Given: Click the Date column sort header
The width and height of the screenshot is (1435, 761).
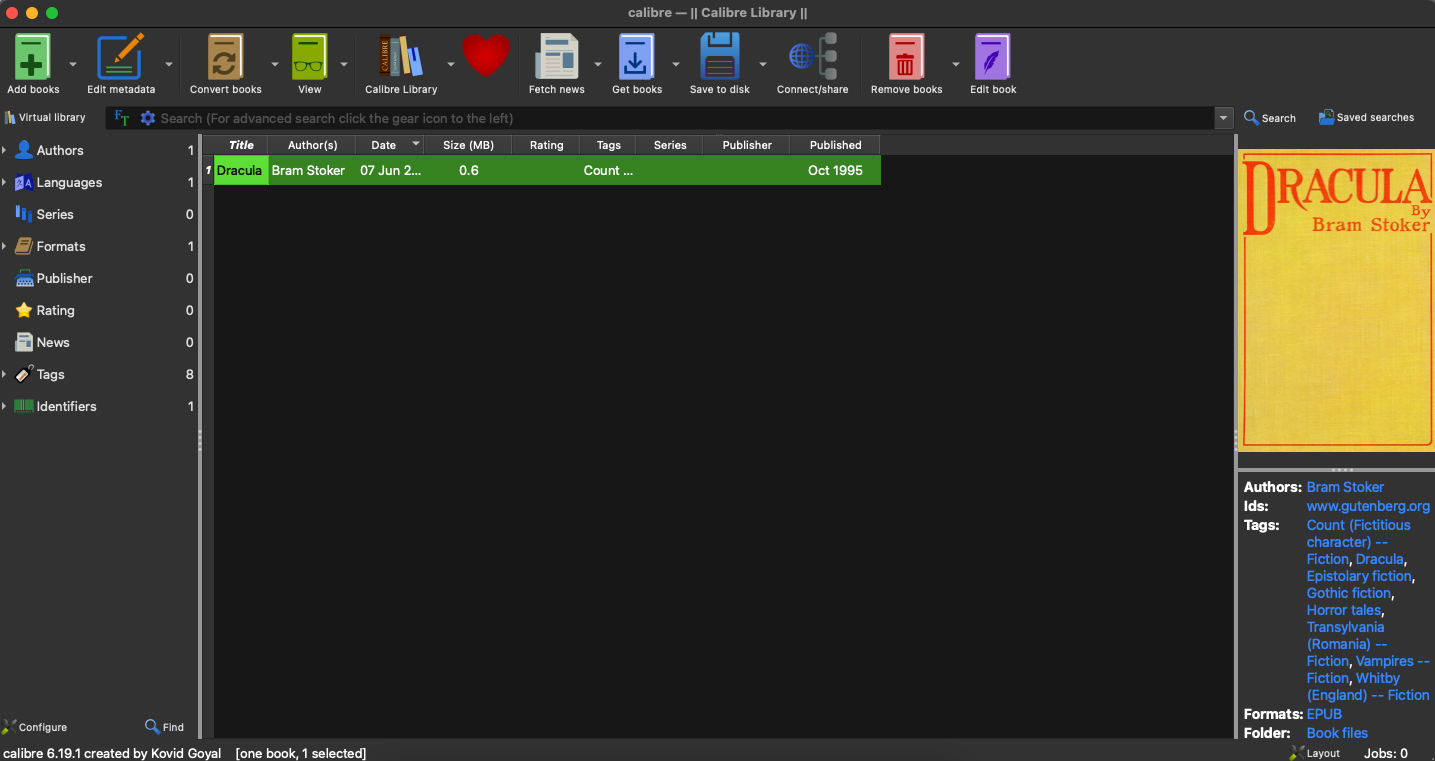Looking at the screenshot, I should 384,144.
